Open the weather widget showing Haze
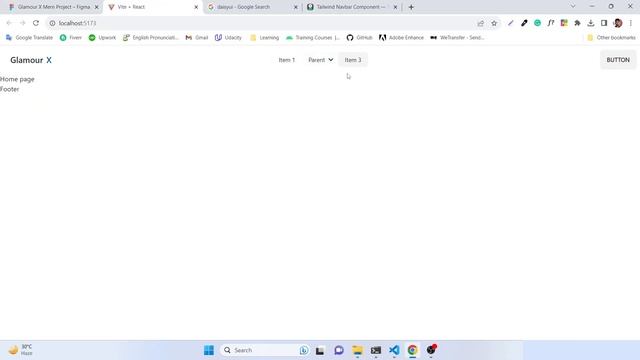 click(x=20, y=350)
